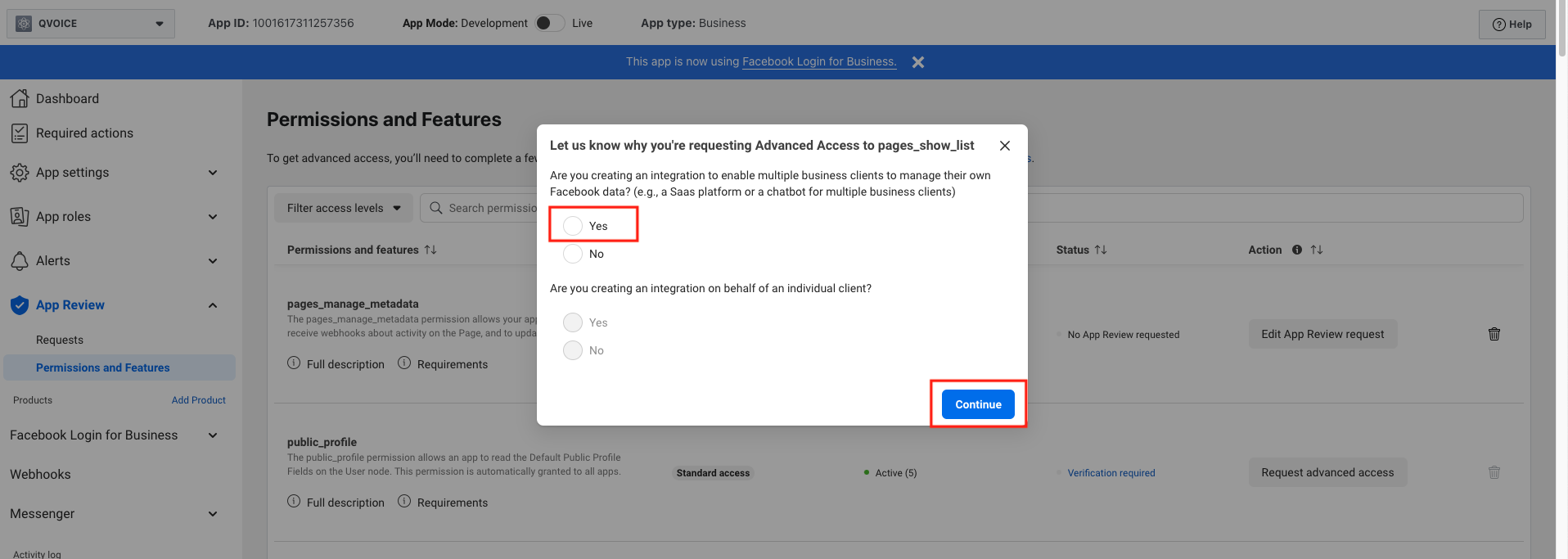Viewport: 1568px width, 559px height.
Task: Open the Dashboard home icon
Action: [x=20, y=98]
